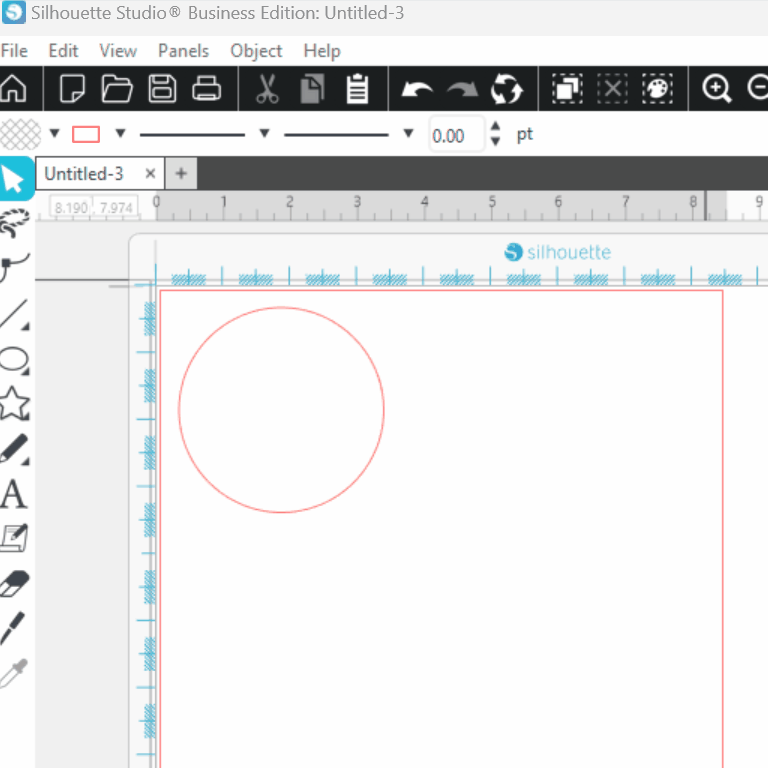Redo the last action
This screenshot has height=768, width=768.
462,90
